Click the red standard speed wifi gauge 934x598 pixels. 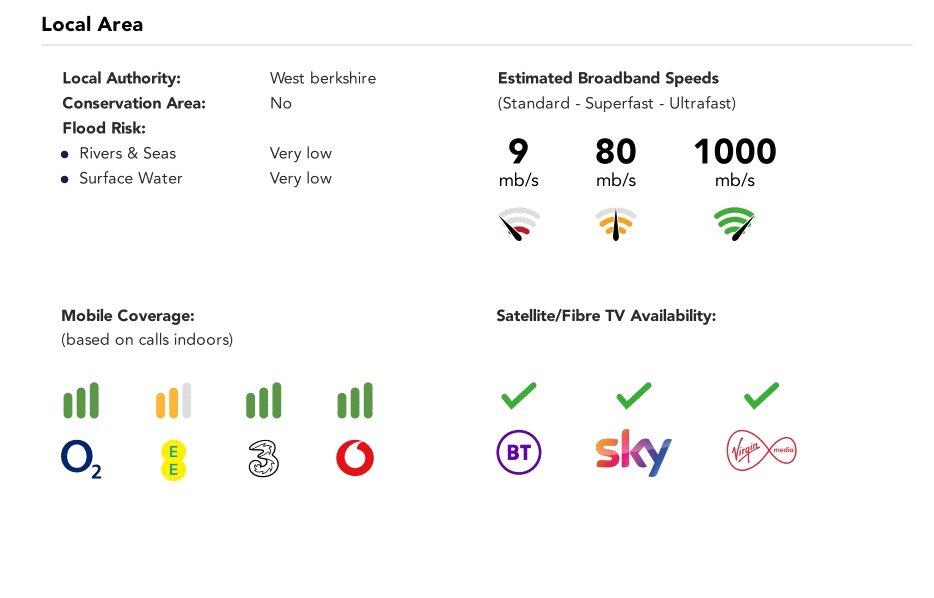pos(519,225)
